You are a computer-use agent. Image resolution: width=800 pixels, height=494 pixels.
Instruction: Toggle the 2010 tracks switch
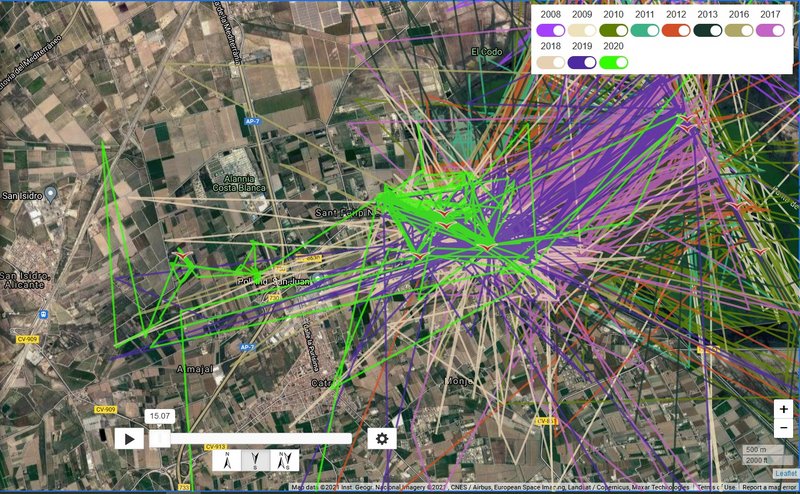(613, 31)
